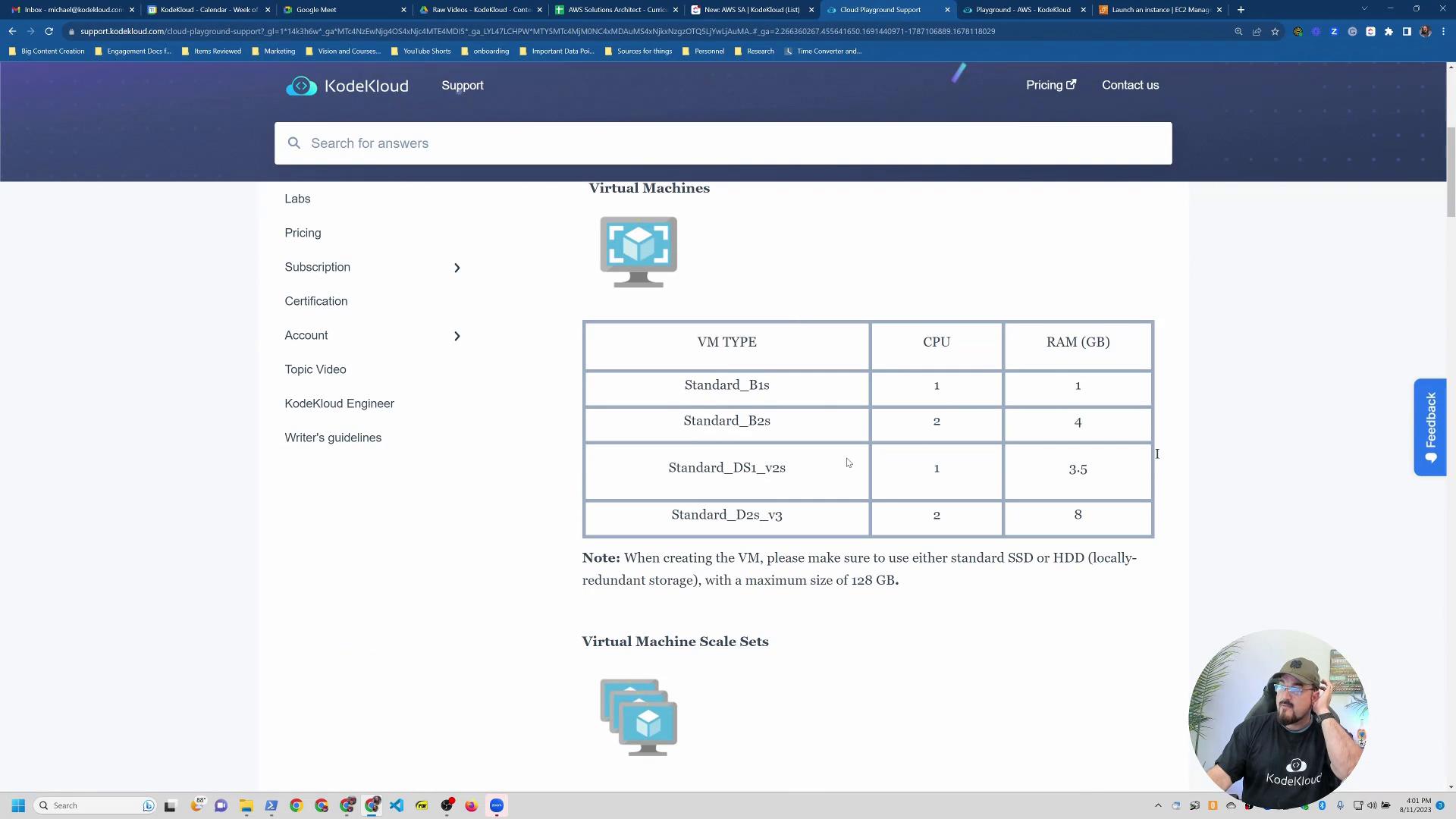1456x819 pixels.
Task: Open the Pricing external link in header
Action: tap(1051, 85)
